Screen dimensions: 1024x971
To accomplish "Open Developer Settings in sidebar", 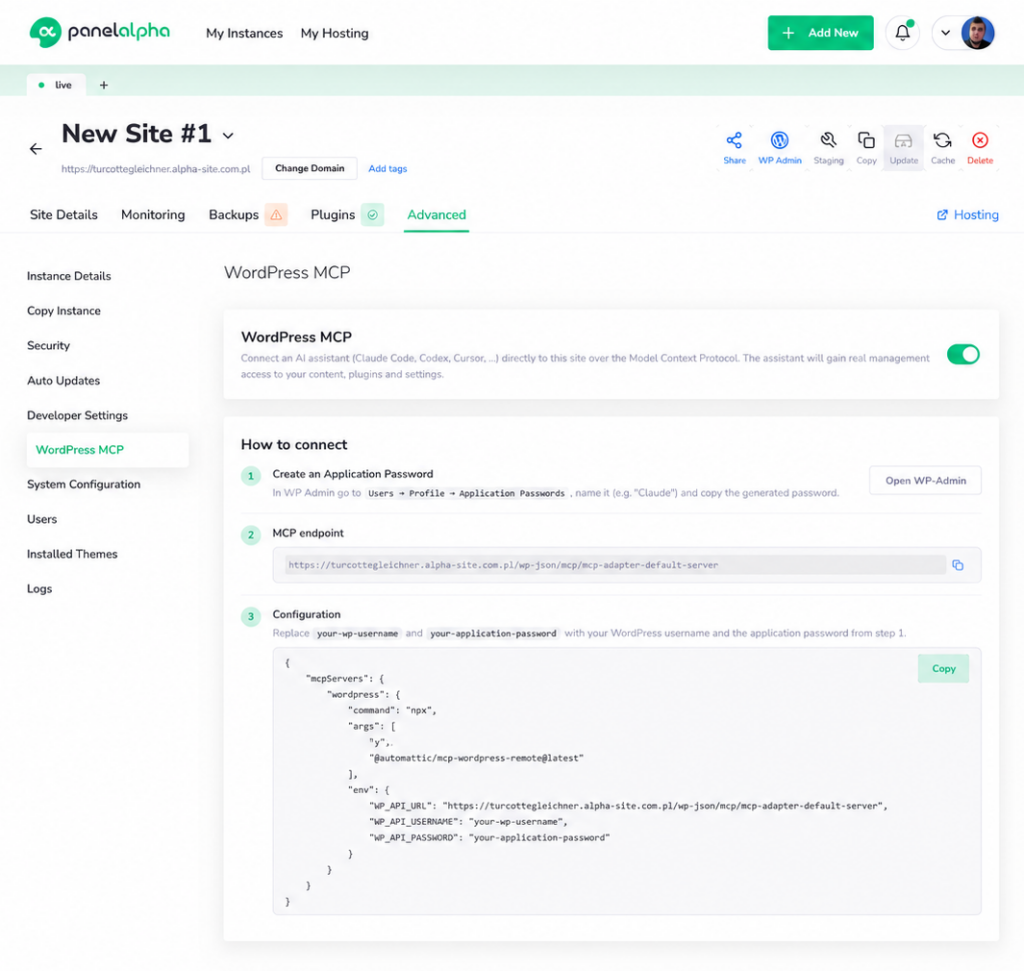I will point(77,415).
